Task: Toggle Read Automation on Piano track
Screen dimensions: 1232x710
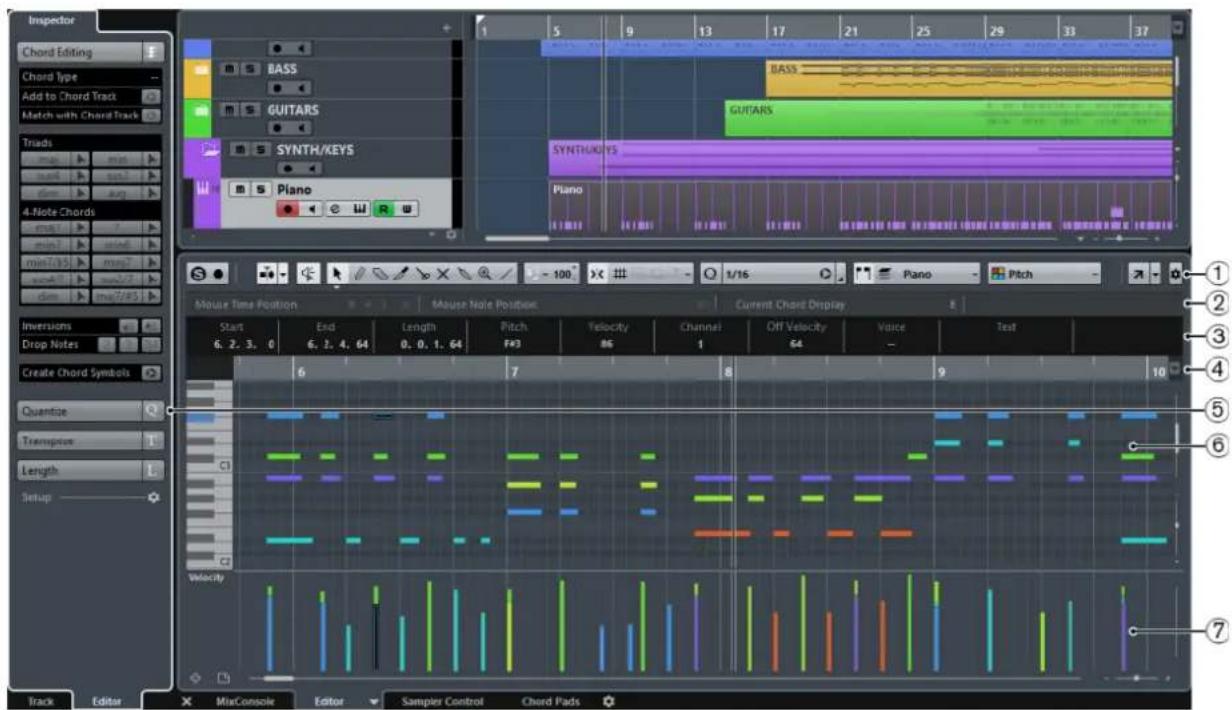Action: pyautogui.click(x=383, y=209)
